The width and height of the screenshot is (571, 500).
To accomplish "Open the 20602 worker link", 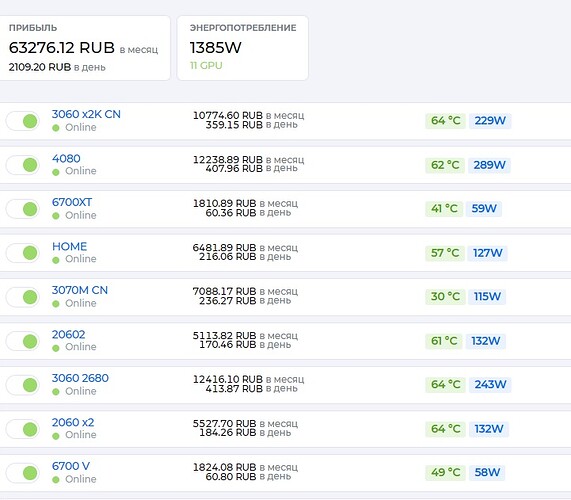I will click(x=68, y=334).
